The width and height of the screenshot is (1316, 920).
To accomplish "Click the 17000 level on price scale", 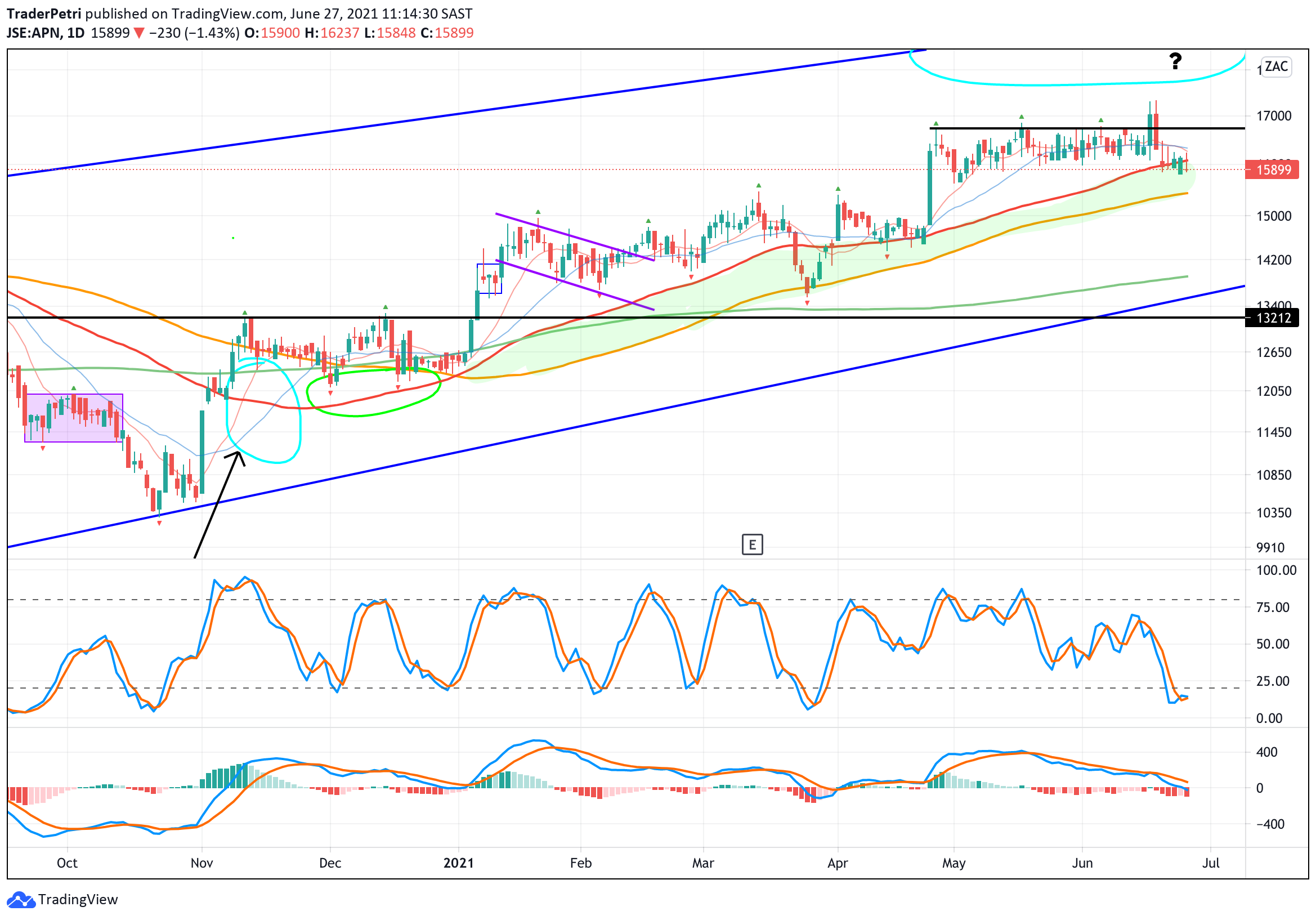I will (x=1274, y=117).
